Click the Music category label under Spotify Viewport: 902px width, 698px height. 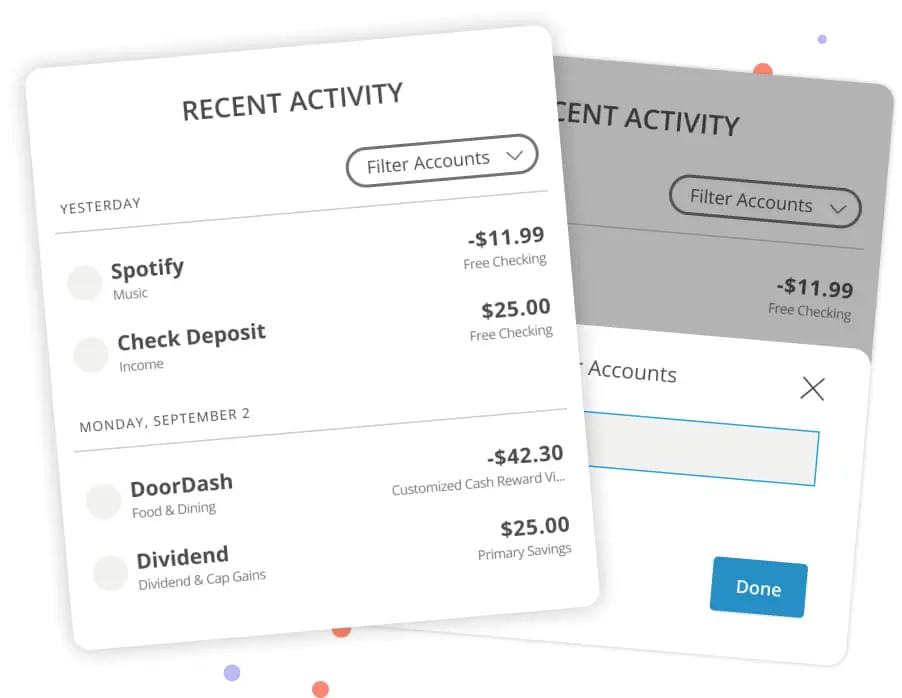[130, 294]
